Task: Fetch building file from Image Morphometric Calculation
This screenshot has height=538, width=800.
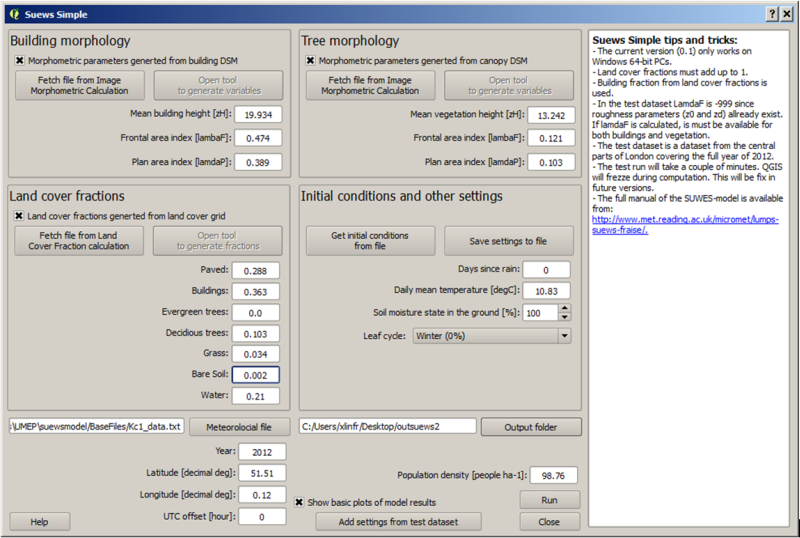Action: pyautogui.click(x=80, y=85)
